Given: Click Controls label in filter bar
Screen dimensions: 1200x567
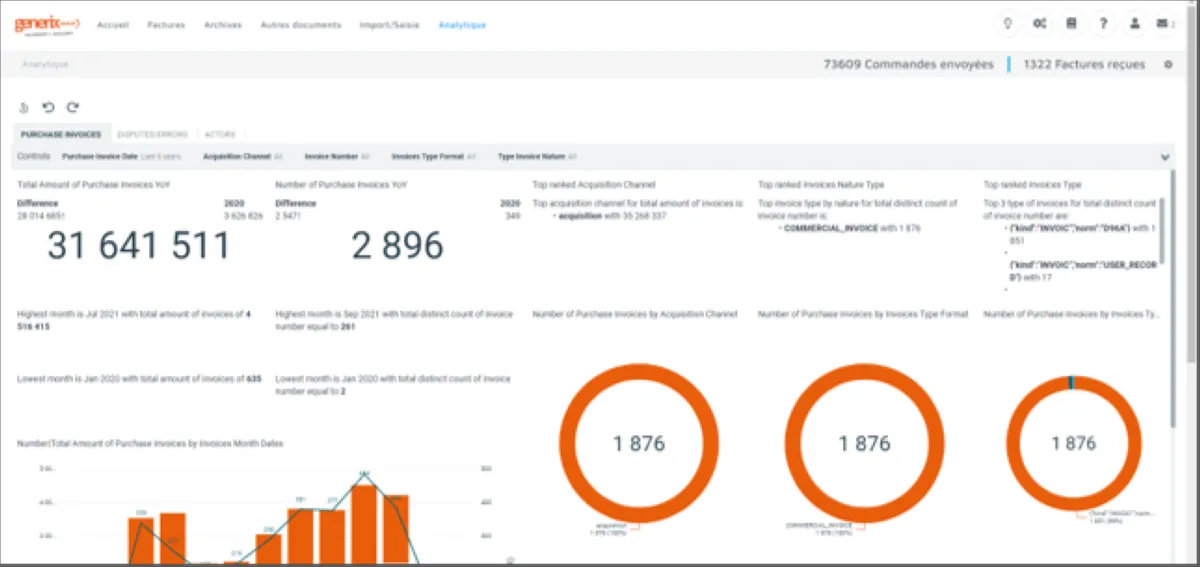Looking at the screenshot, I should click(x=34, y=157).
